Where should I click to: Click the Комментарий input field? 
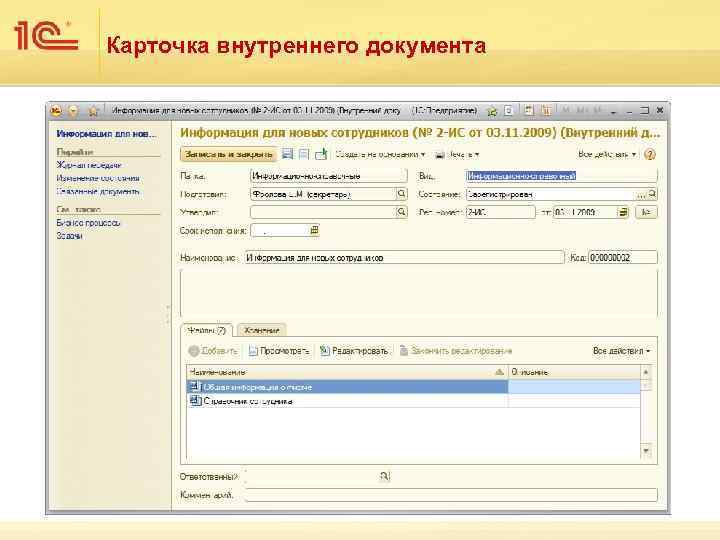[x=451, y=495]
